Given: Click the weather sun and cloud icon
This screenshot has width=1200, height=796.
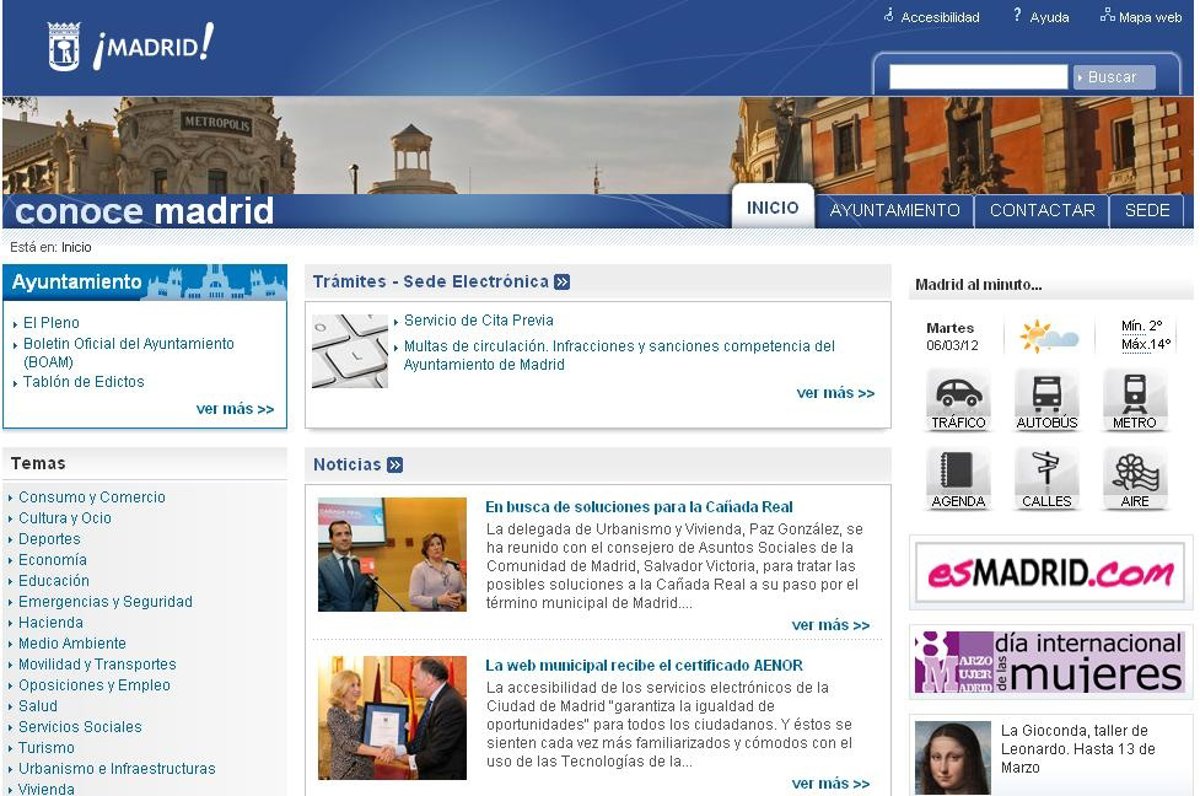Looking at the screenshot, I should click(1047, 336).
